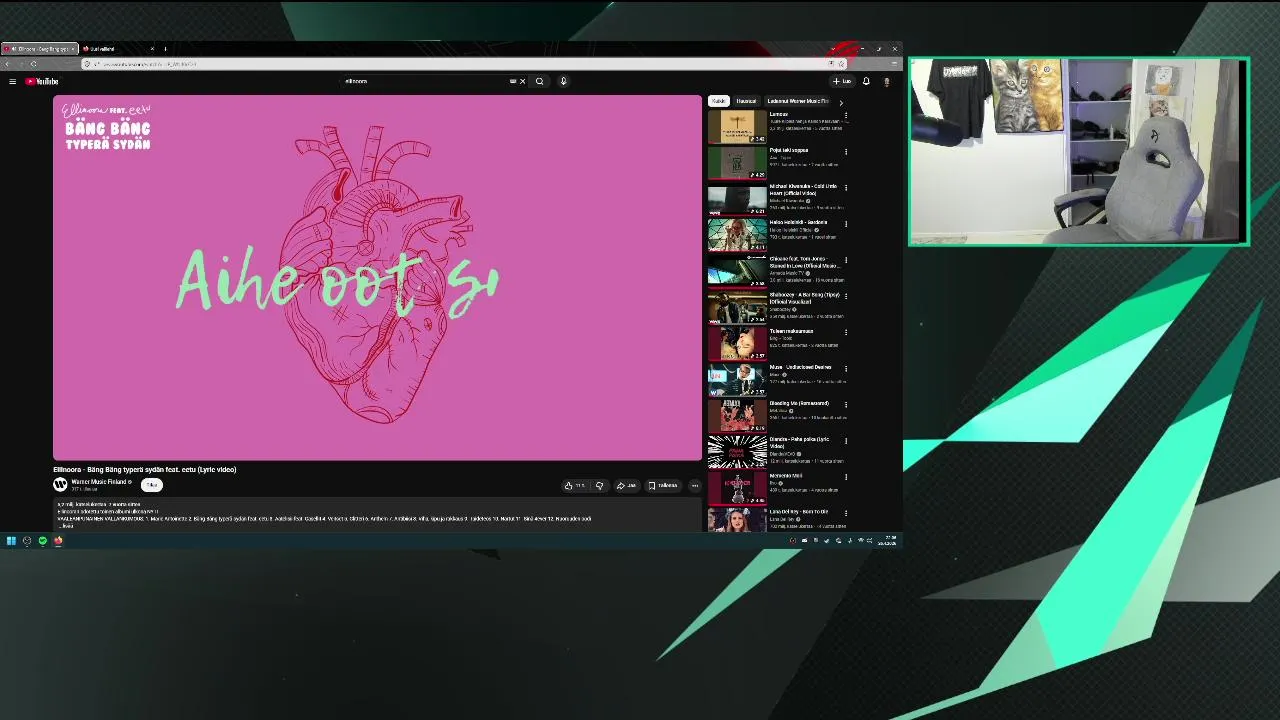1280x720 pixels.
Task: Open the Bleeding Me (Remastered) title
Action: click(799, 403)
